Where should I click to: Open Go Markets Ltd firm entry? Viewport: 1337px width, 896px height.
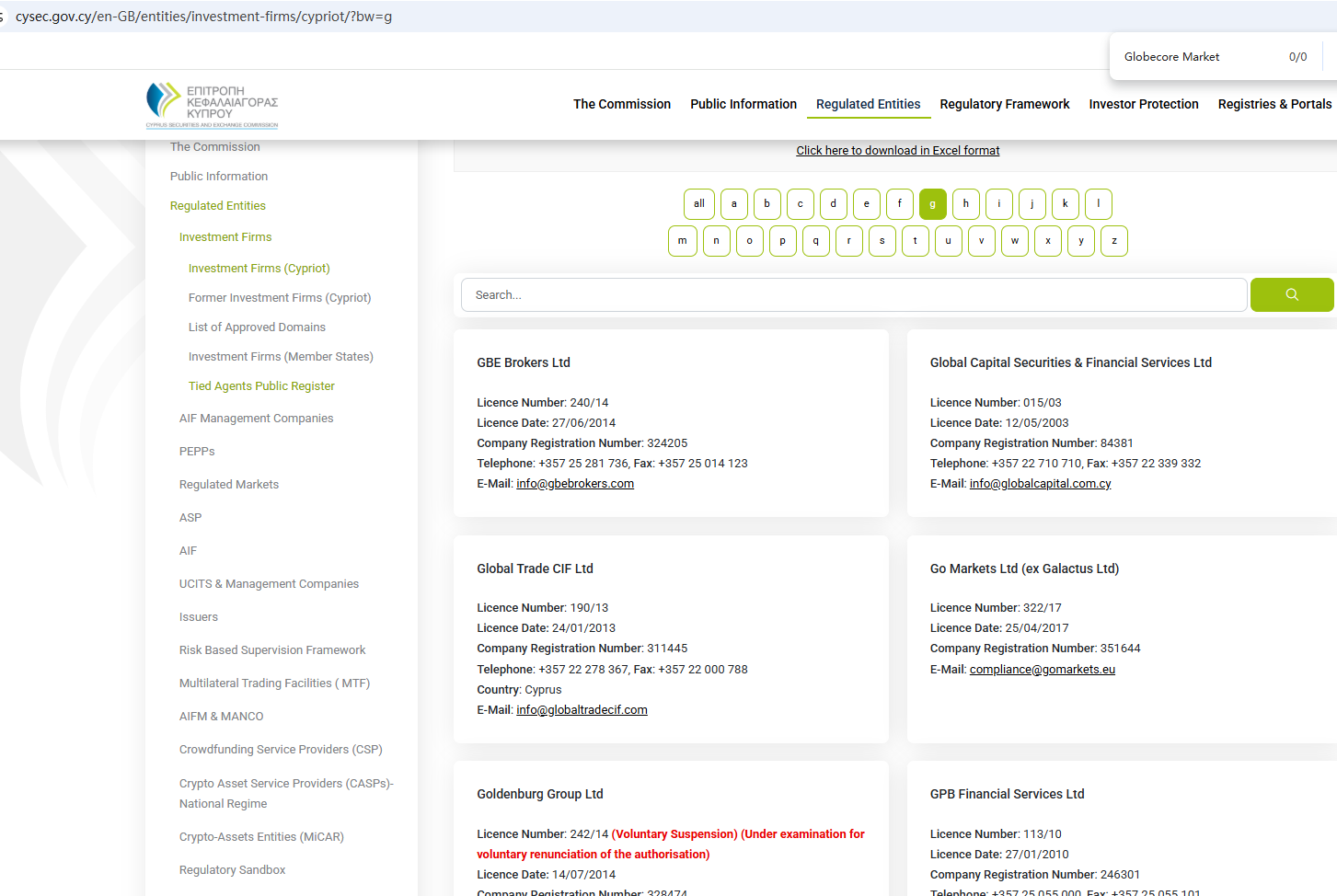tap(1024, 569)
